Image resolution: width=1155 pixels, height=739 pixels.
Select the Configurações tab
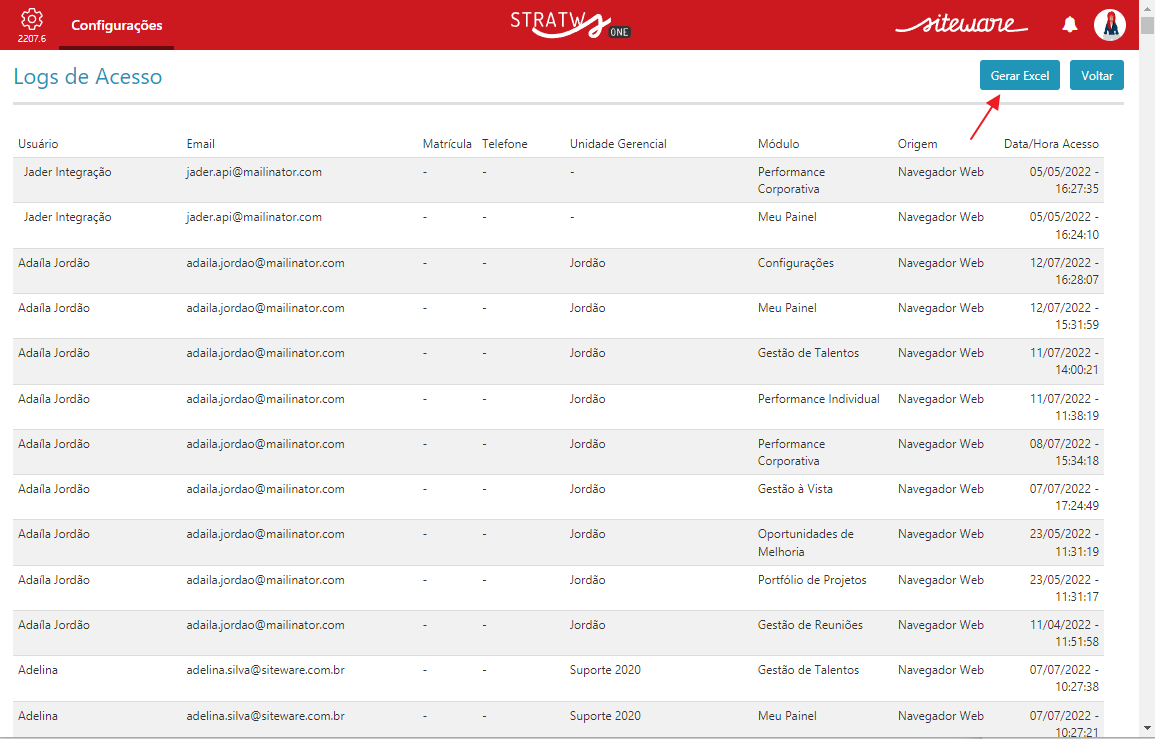click(116, 25)
